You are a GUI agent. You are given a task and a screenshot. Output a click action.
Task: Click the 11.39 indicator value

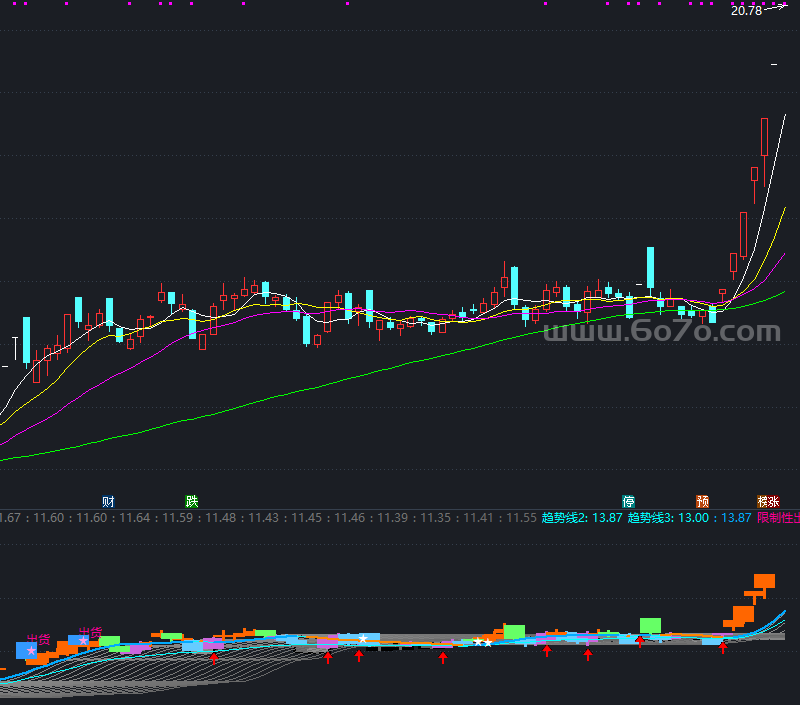392,518
